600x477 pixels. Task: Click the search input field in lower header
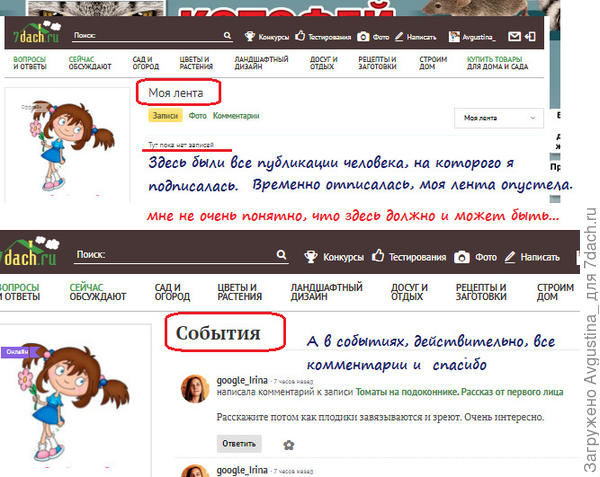[x=190, y=256]
